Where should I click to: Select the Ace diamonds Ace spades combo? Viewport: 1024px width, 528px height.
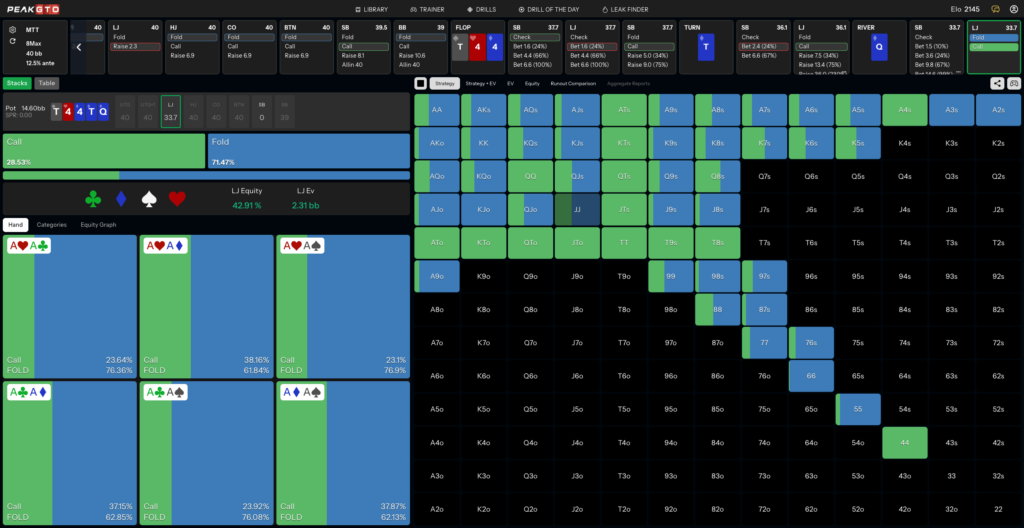coord(343,453)
